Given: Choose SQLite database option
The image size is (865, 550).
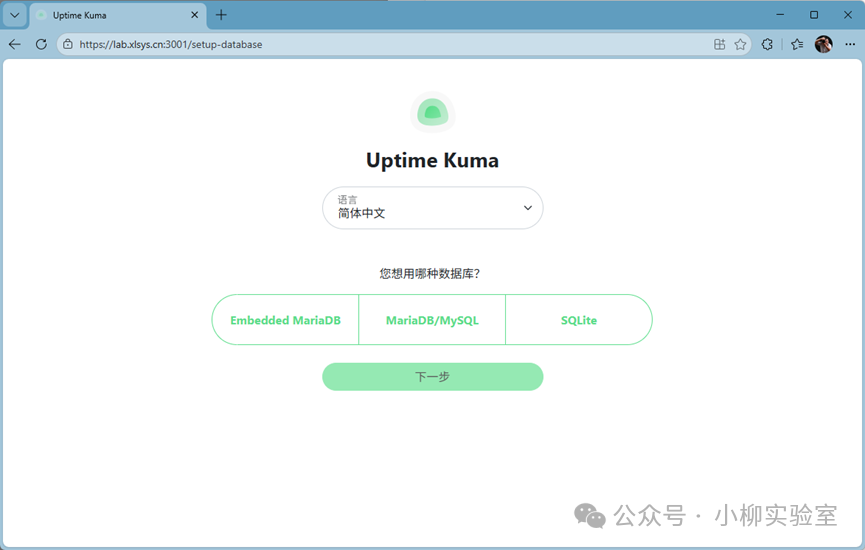Looking at the screenshot, I should pos(579,320).
